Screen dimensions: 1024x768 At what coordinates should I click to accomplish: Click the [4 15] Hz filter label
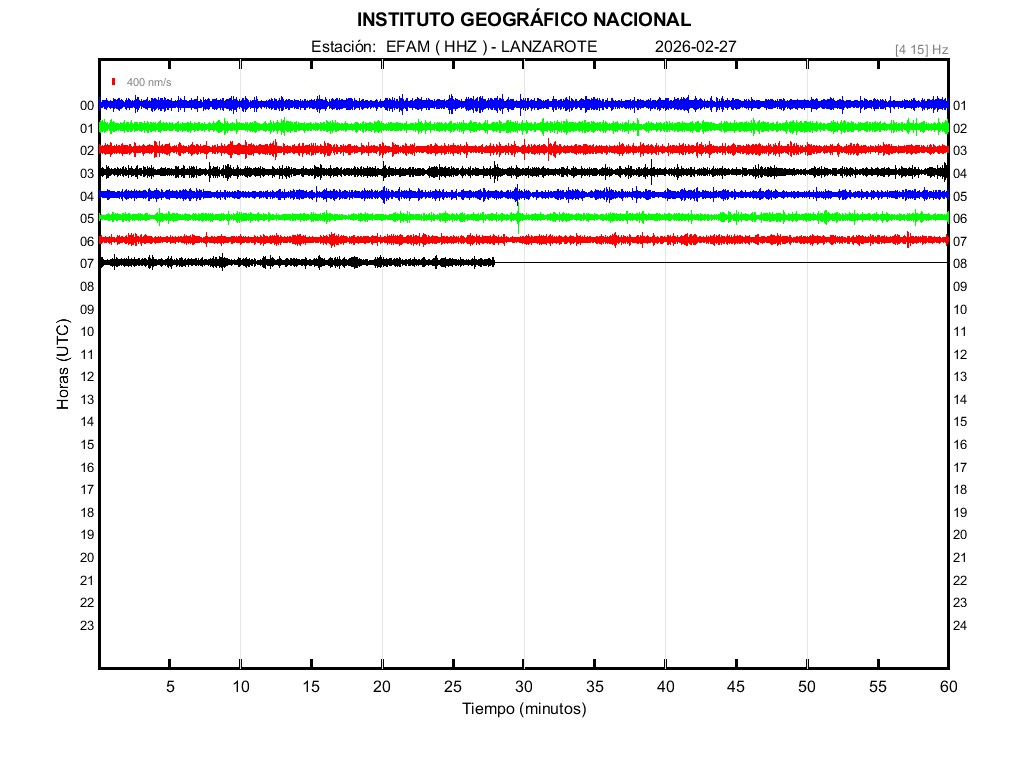click(921, 49)
